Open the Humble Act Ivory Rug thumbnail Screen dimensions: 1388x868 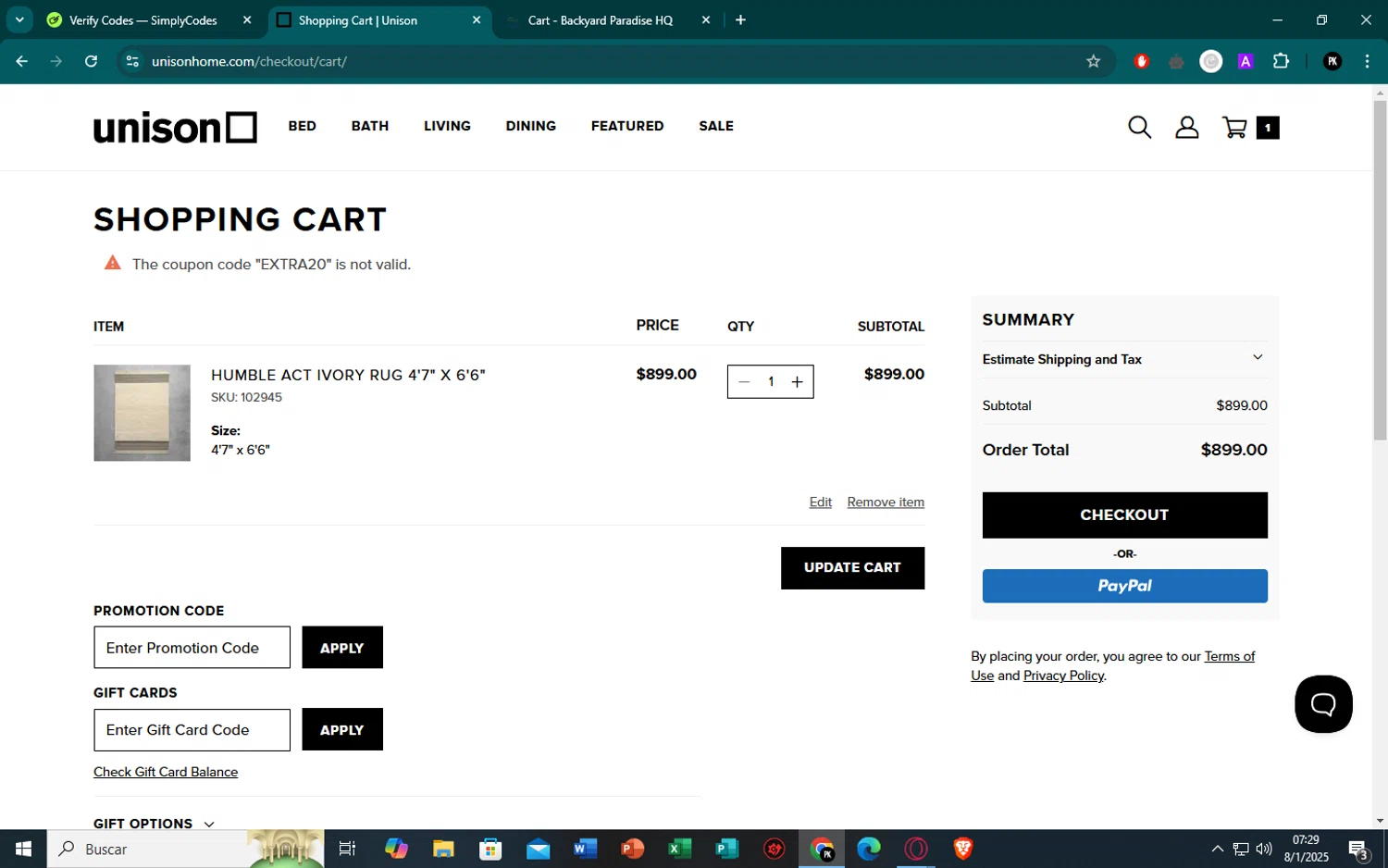tap(142, 413)
